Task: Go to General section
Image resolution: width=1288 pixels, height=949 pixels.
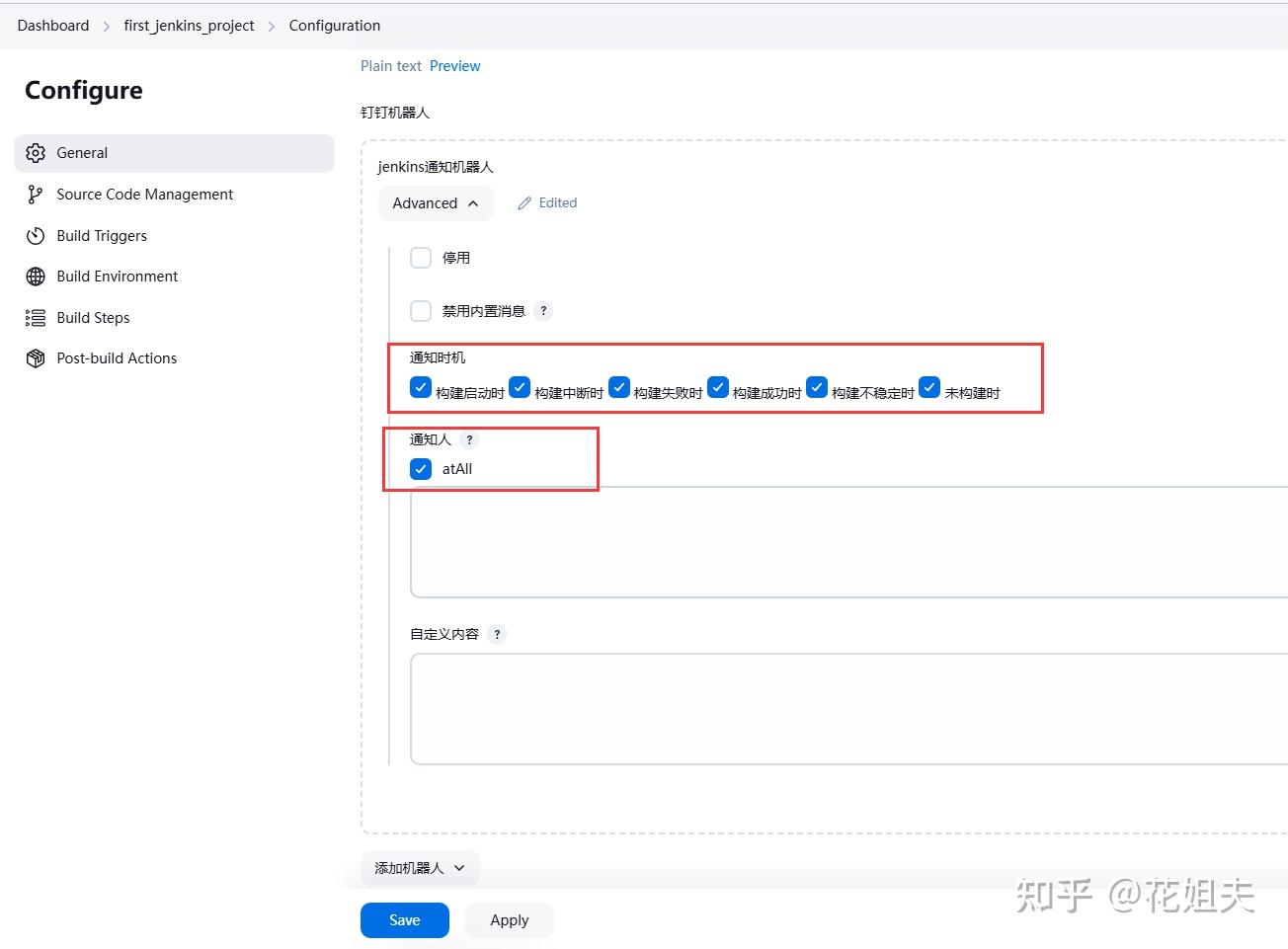Action: click(175, 153)
